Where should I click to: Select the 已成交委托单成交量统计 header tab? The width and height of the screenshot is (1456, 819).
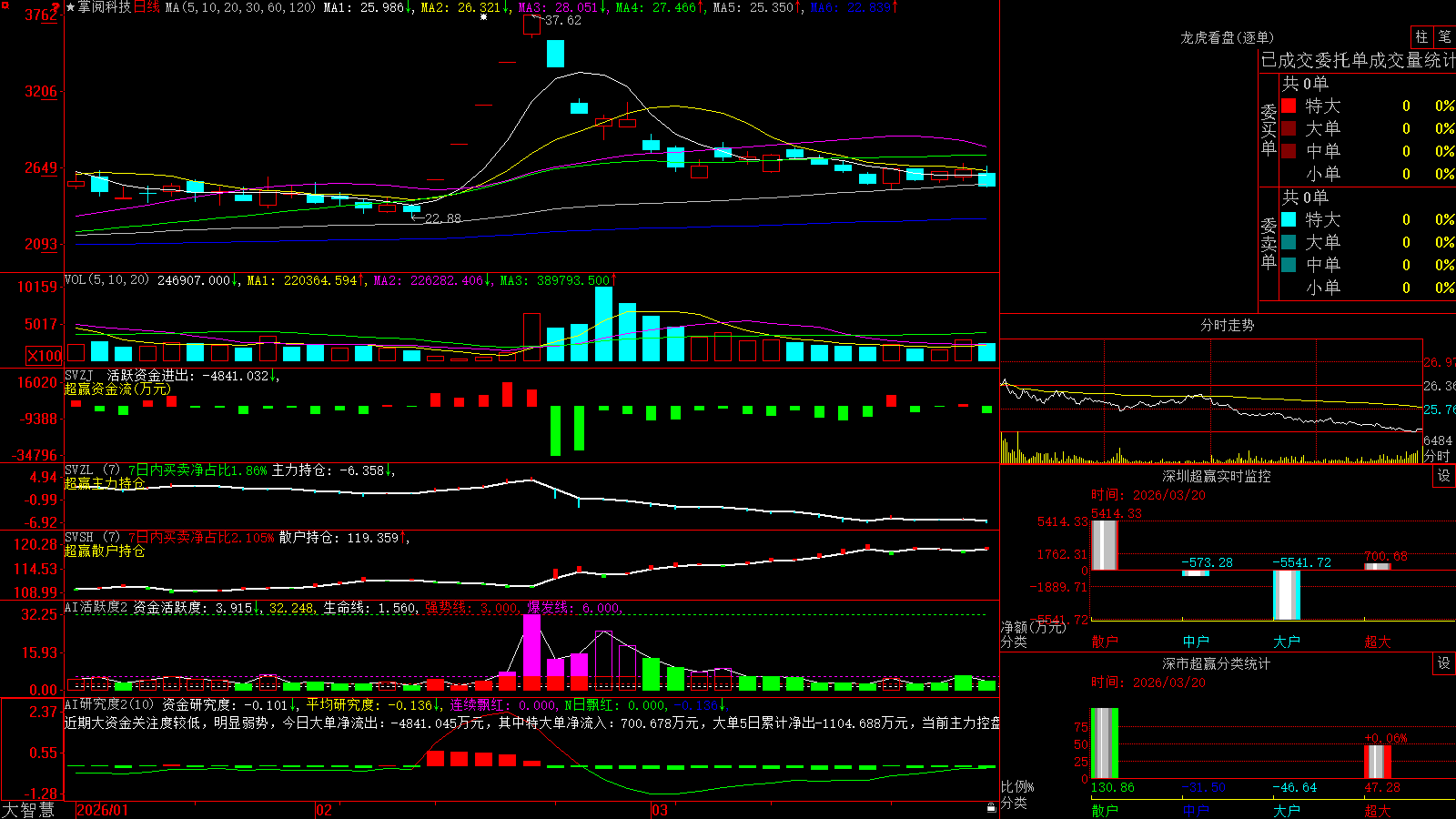pyautogui.click(x=1358, y=61)
